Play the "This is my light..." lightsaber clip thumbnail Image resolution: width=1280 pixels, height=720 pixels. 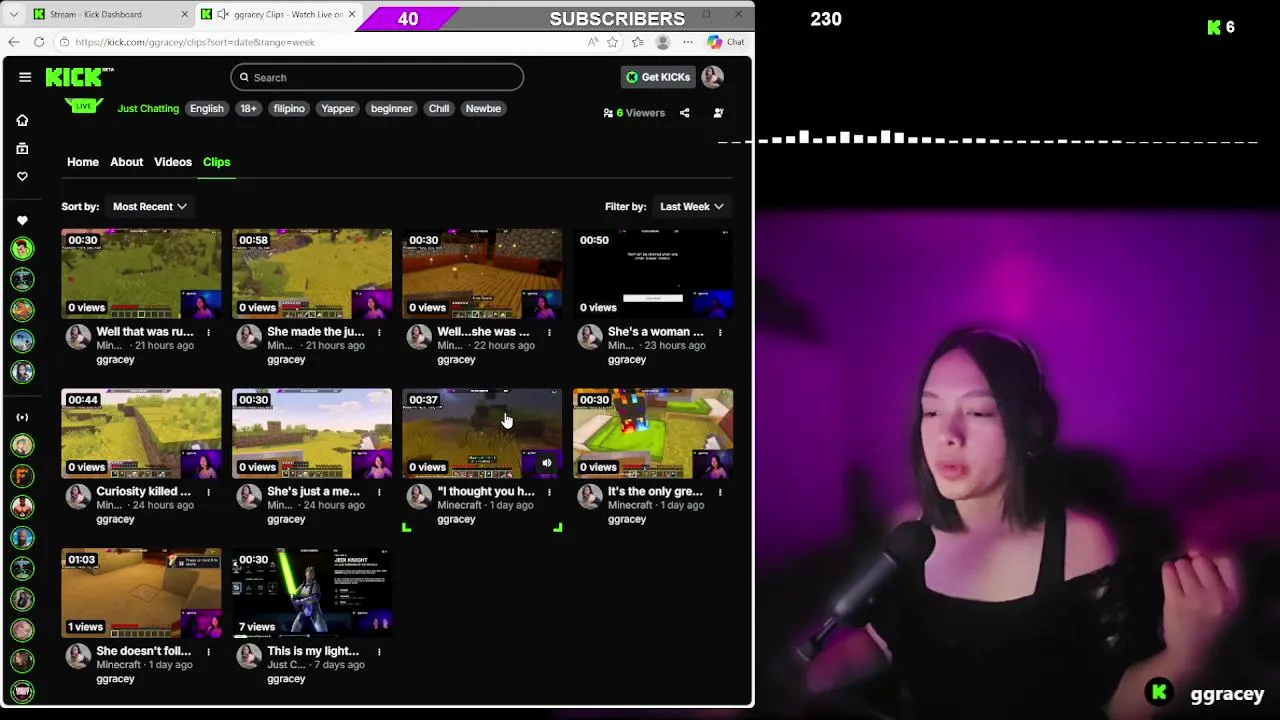click(312, 593)
